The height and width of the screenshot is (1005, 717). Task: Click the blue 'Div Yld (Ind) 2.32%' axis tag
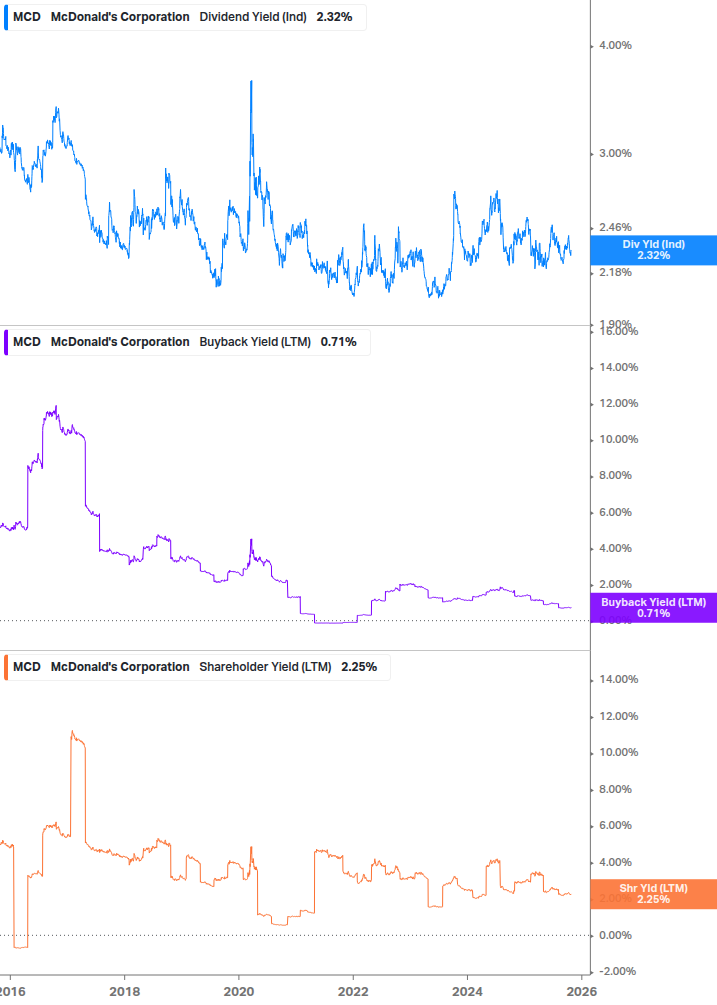click(653, 249)
